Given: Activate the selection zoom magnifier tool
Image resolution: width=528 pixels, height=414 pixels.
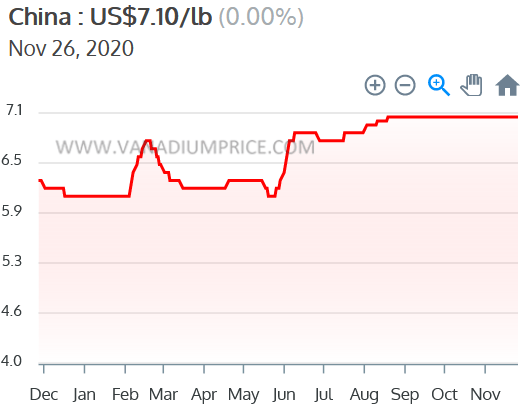Looking at the screenshot, I should pyautogui.click(x=439, y=86).
